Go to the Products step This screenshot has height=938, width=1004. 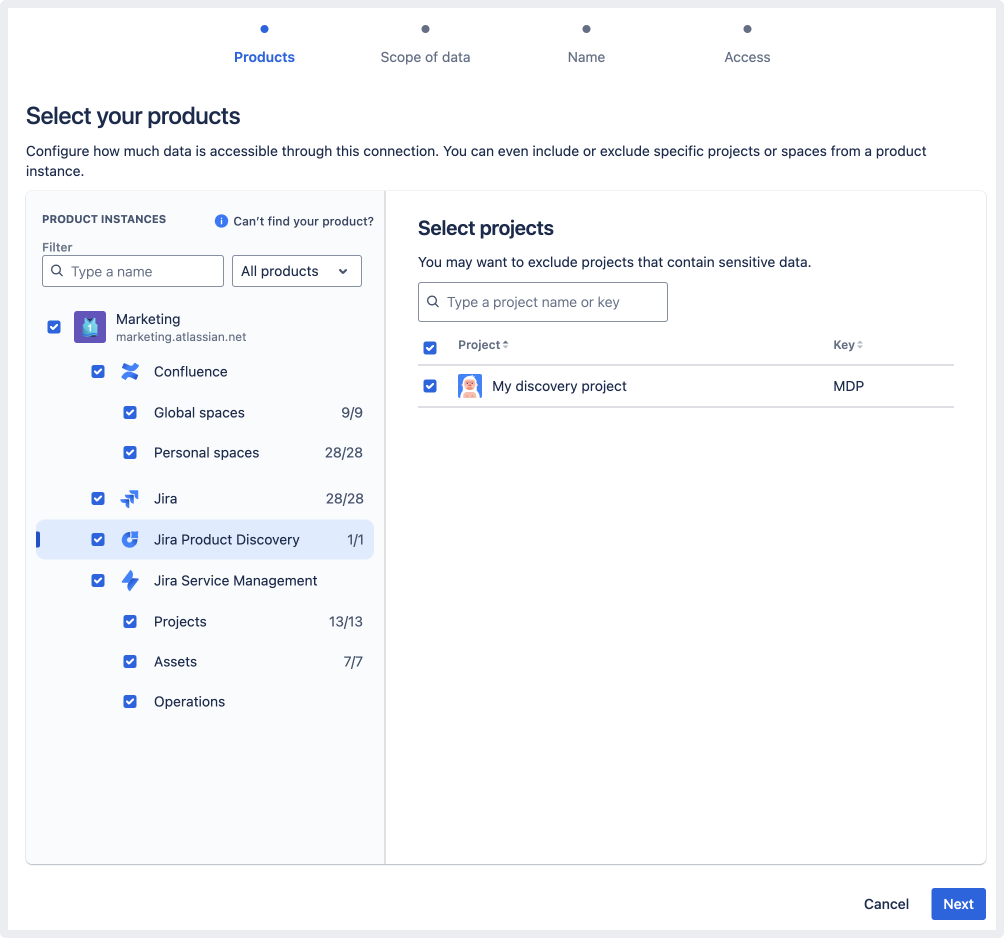(x=264, y=57)
